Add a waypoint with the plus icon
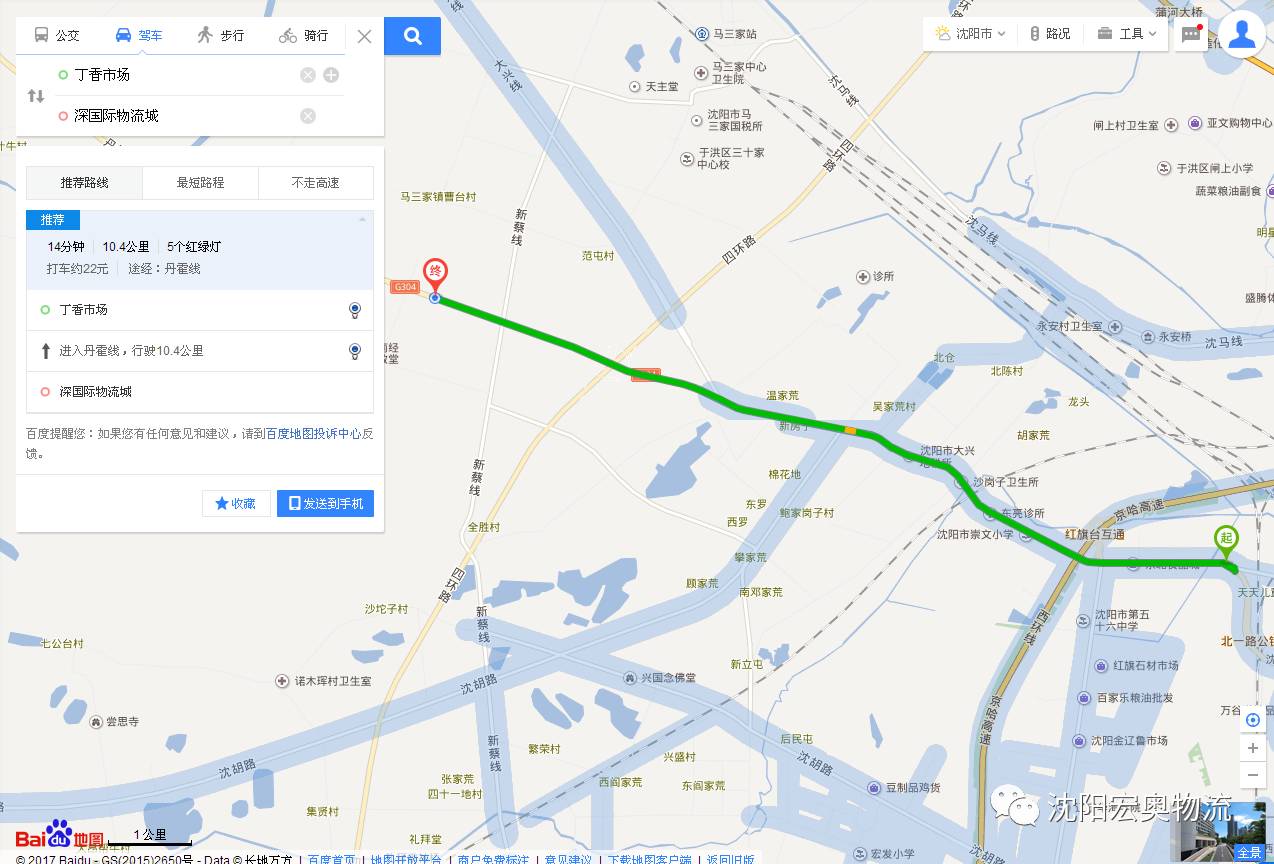 (331, 75)
